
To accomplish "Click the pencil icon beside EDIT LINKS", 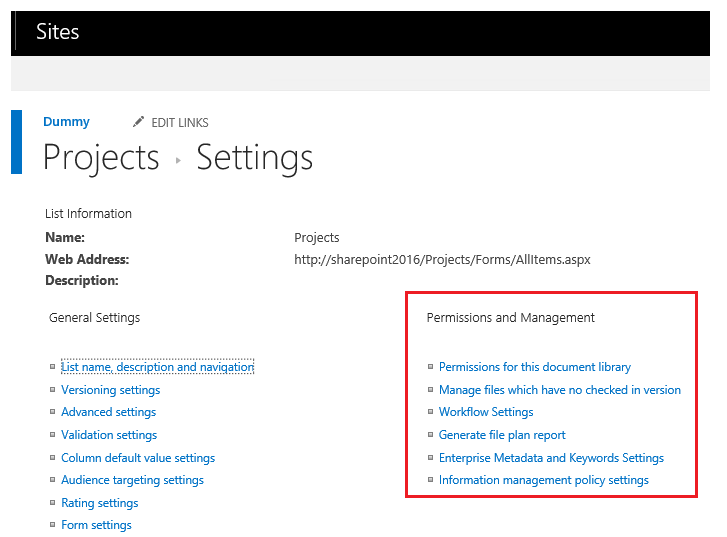I will 138,122.
